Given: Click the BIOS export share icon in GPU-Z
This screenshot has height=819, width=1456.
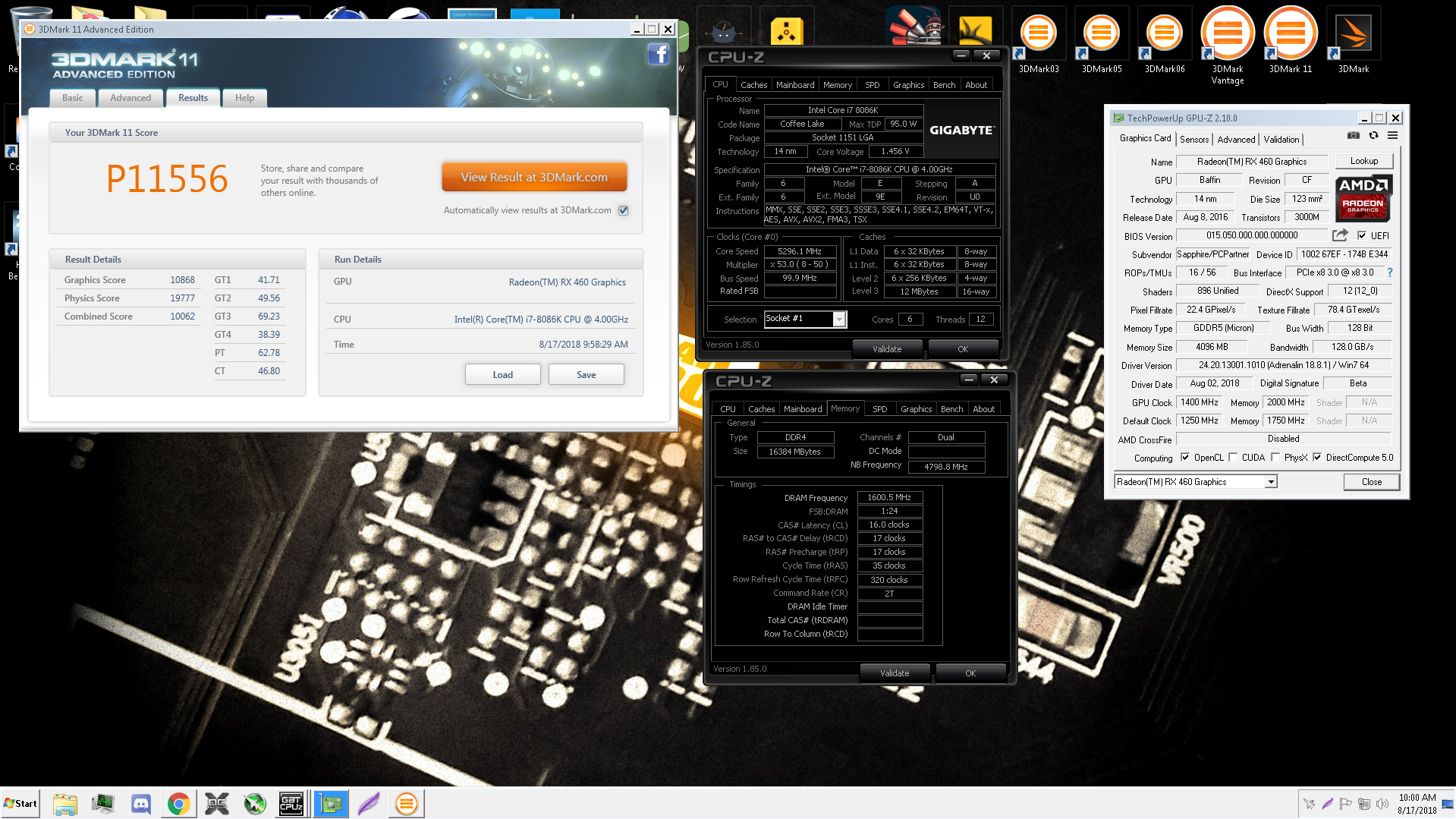Looking at the screenshot, I should (x=1340, y=235).
